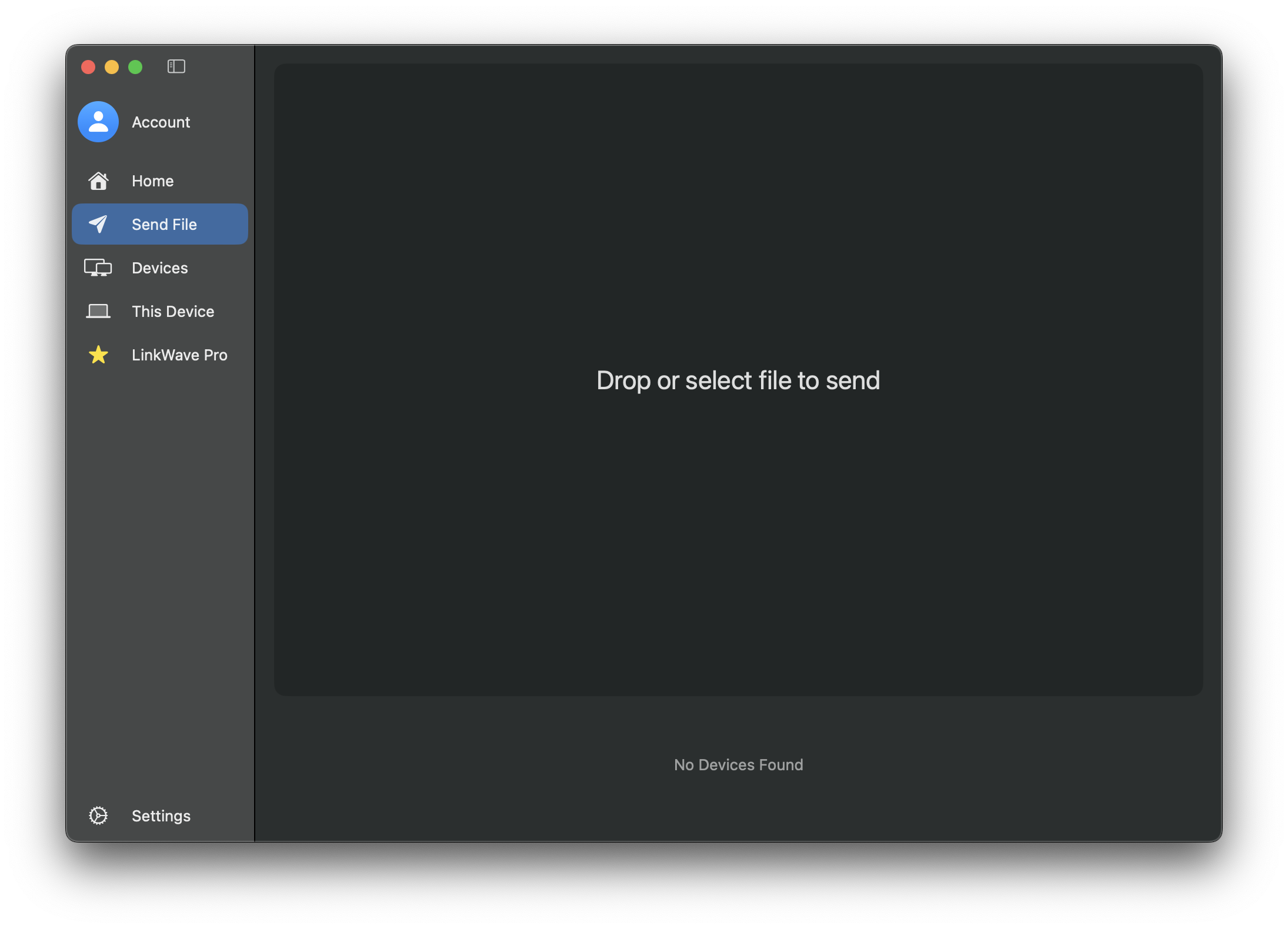This screenshot has height=929, width=1288.
Task: Click the Devices monitors icon
Action: pos(98,268)
